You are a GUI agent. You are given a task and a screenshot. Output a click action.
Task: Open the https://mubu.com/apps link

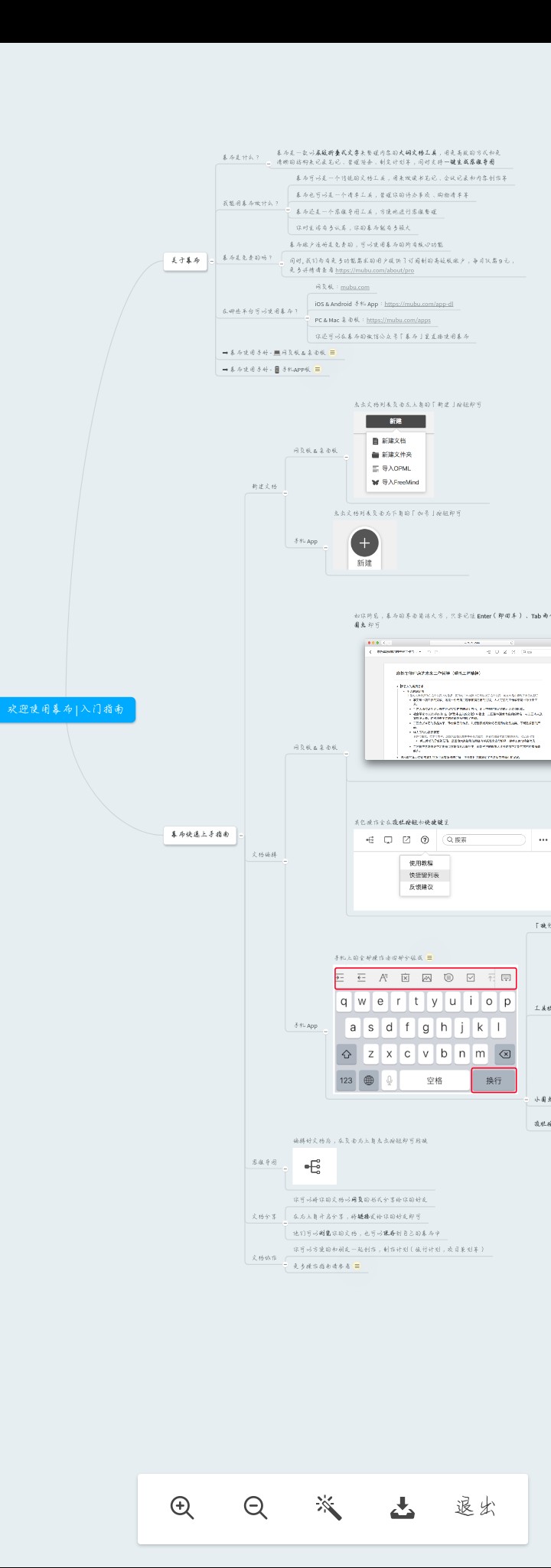click(399, 321)
